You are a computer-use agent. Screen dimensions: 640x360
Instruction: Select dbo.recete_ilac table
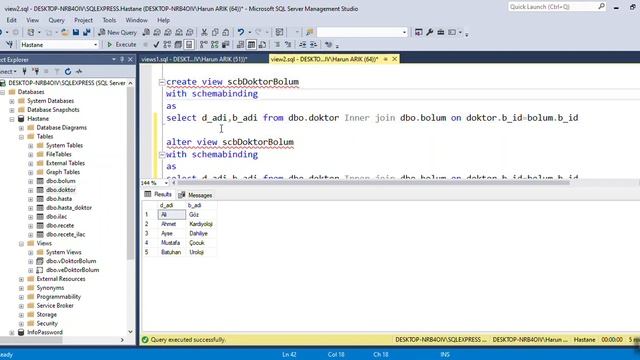tap(66, 235)
